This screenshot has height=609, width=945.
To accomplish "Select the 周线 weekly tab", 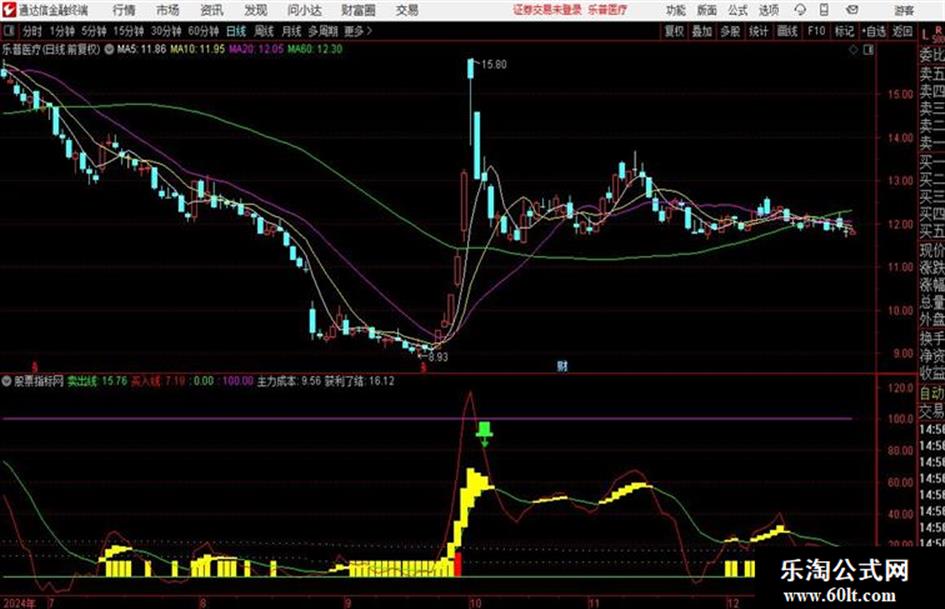I will (x=264, y=31).
